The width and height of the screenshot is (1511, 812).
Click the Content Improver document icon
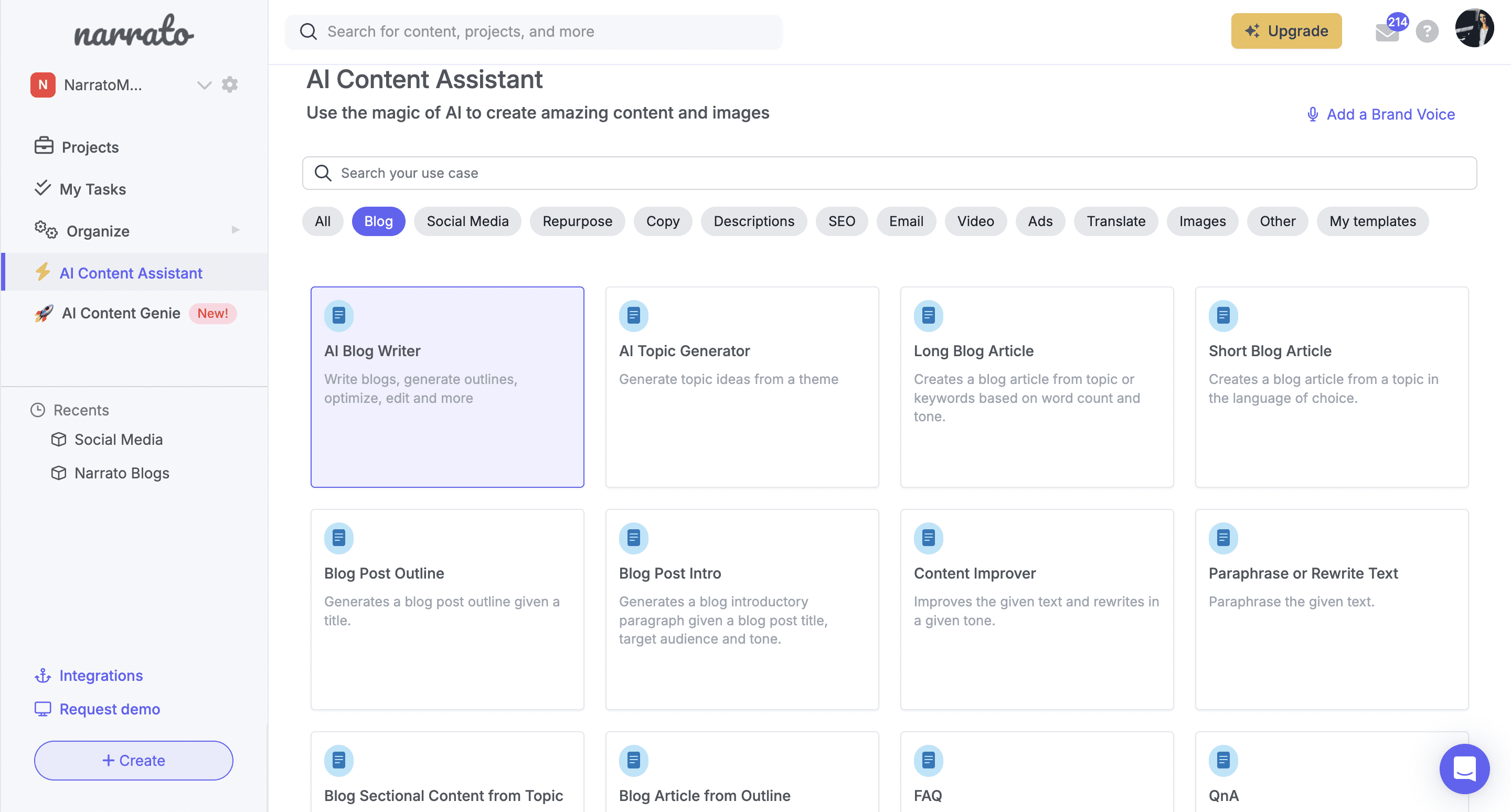(929, 538)
